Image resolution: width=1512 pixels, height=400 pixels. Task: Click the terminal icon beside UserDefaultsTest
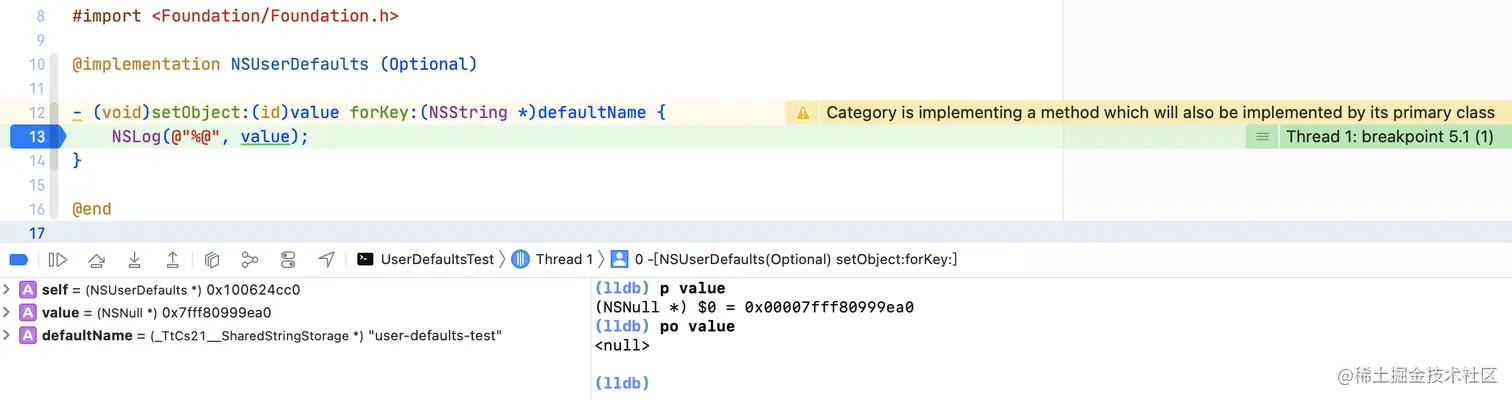coord(366,259)
